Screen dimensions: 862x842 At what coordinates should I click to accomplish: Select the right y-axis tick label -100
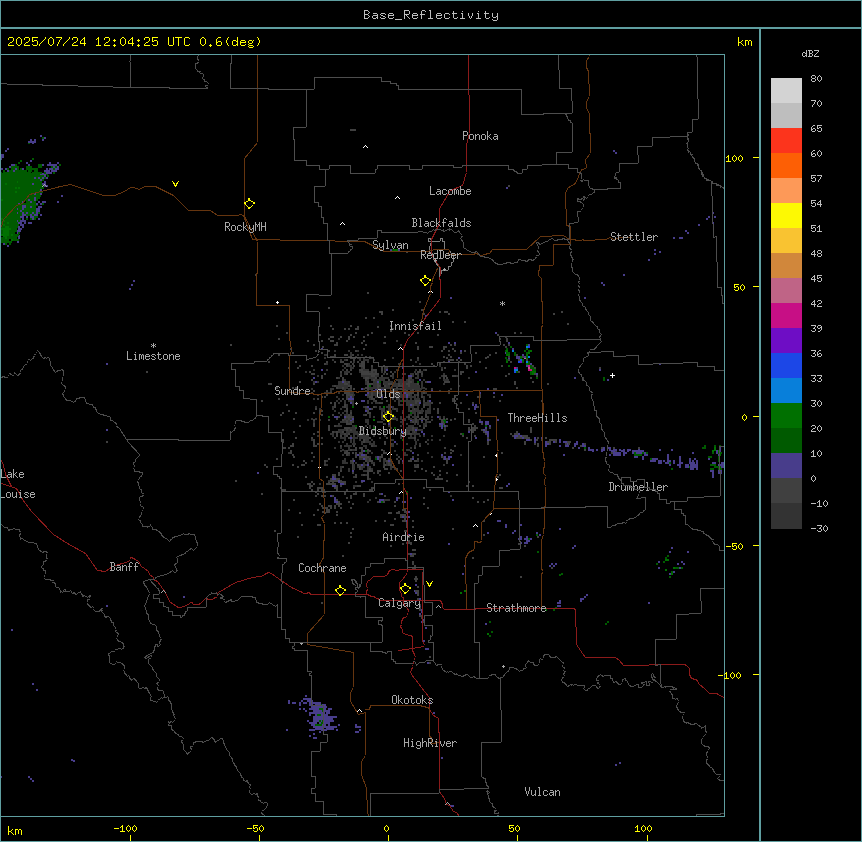[732, 675]
